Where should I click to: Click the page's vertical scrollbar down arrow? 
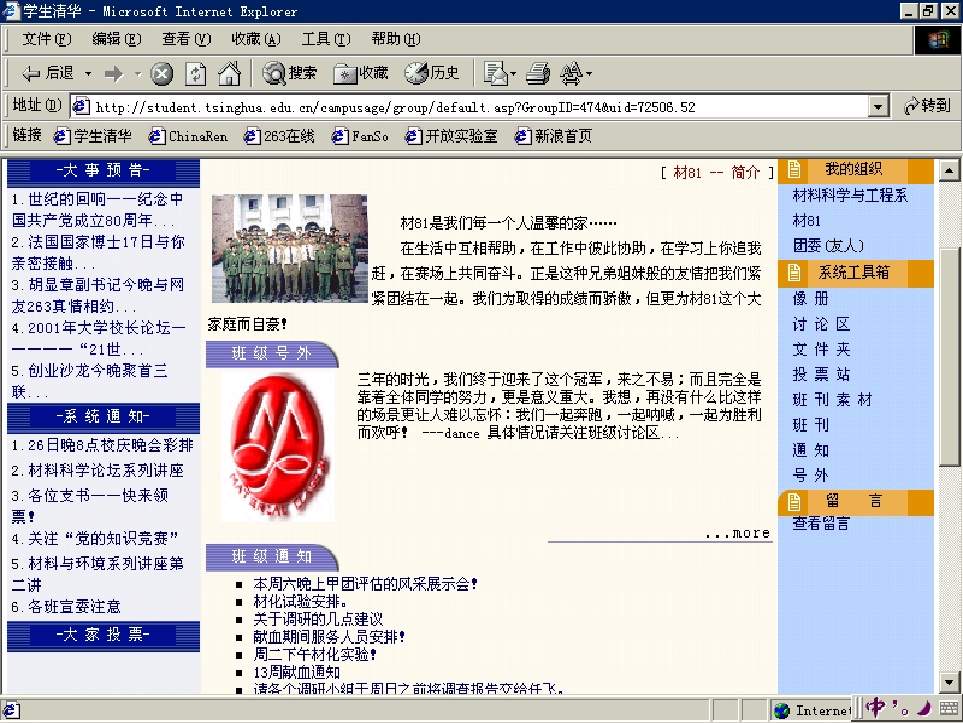click(950, 682)
